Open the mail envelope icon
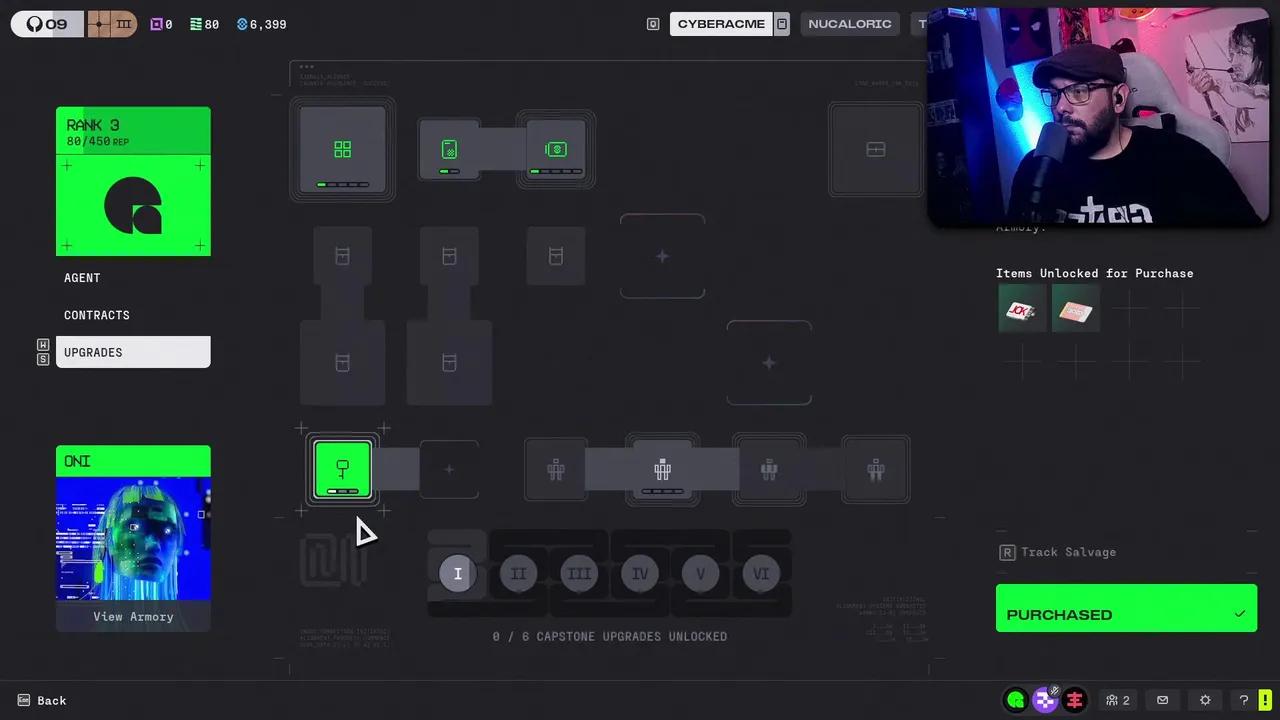 pos(1162,700)
